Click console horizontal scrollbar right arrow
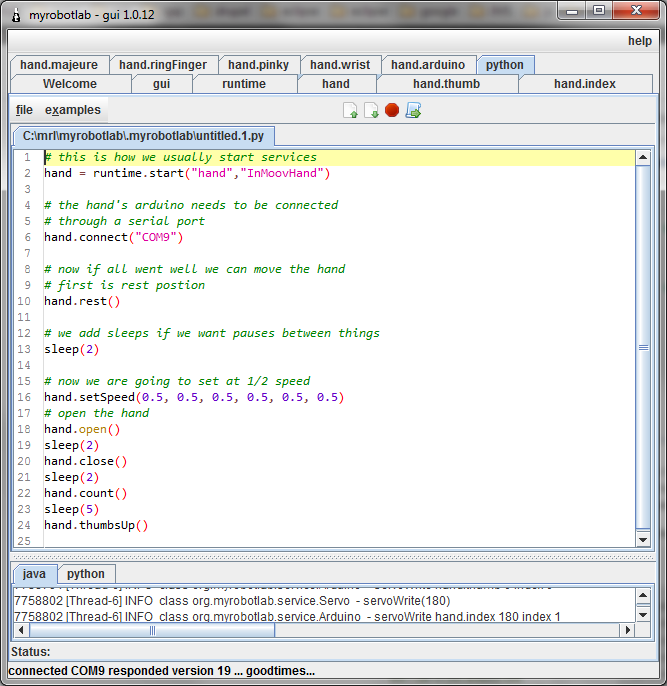667x686 pixels. (x=626, y=631)
